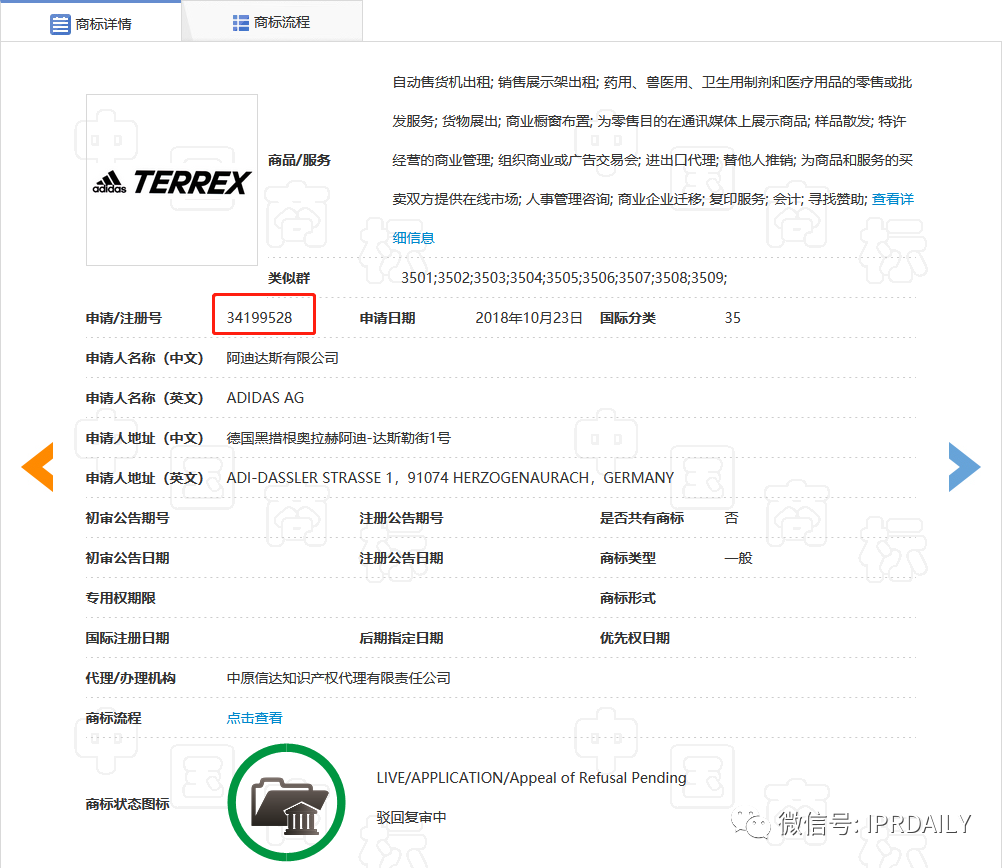Open the 点击查看 trademark process link

click(253, 717)
